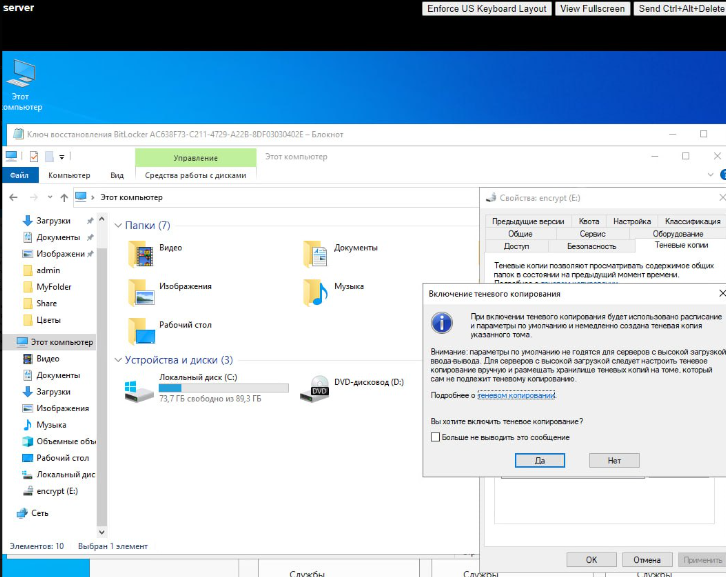Open Customize Quick Access Toolbar dropdown arrow
The width and height of the screenshot is (726, 577).
[x=62, y=157]
